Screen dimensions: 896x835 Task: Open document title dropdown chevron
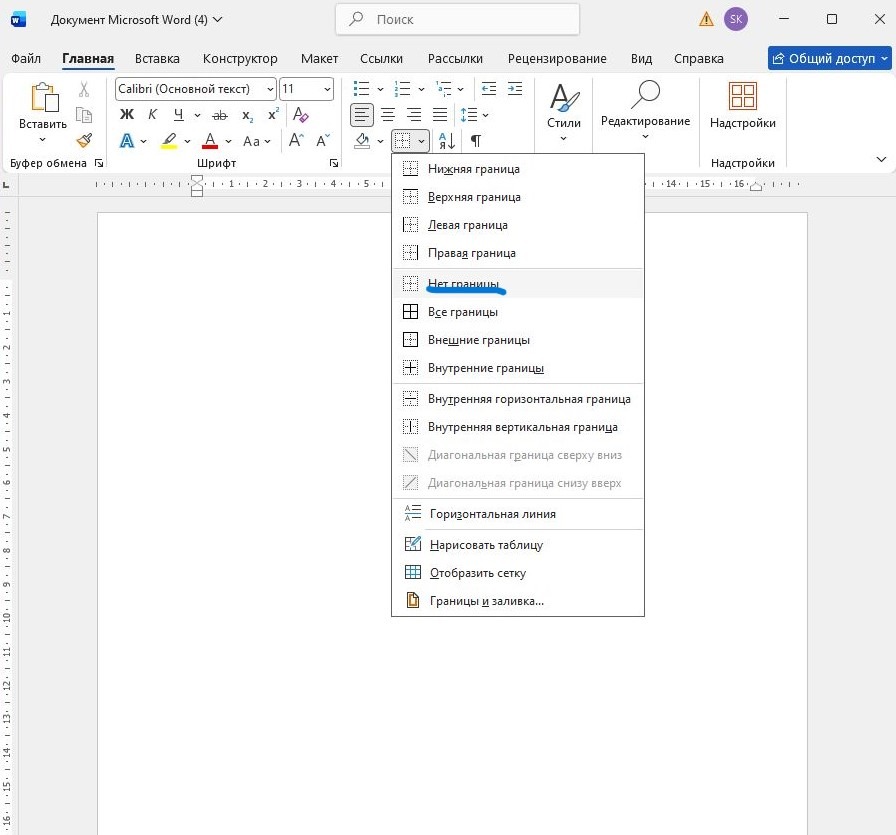point(218,19)
